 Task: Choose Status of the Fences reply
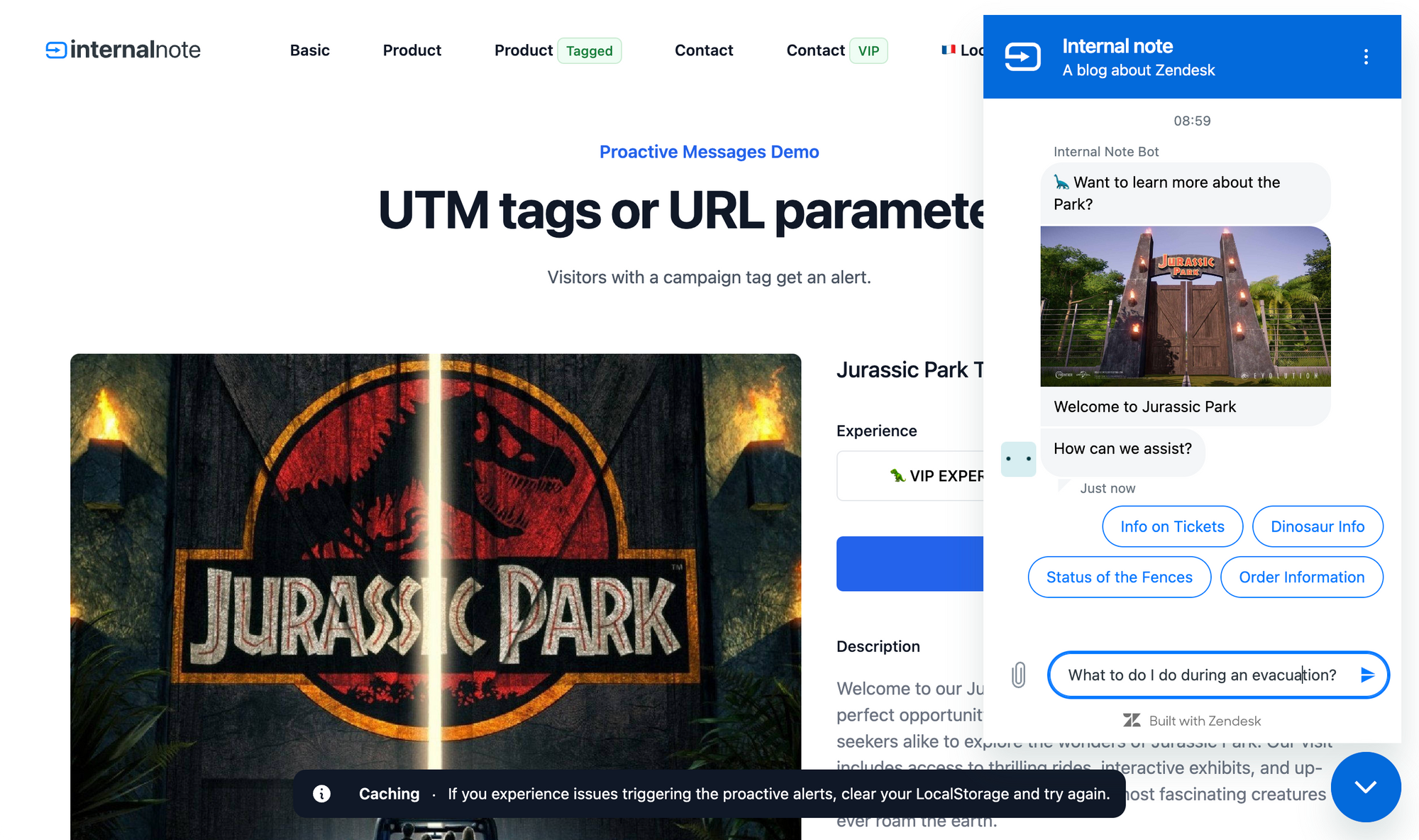point(1119,577)
